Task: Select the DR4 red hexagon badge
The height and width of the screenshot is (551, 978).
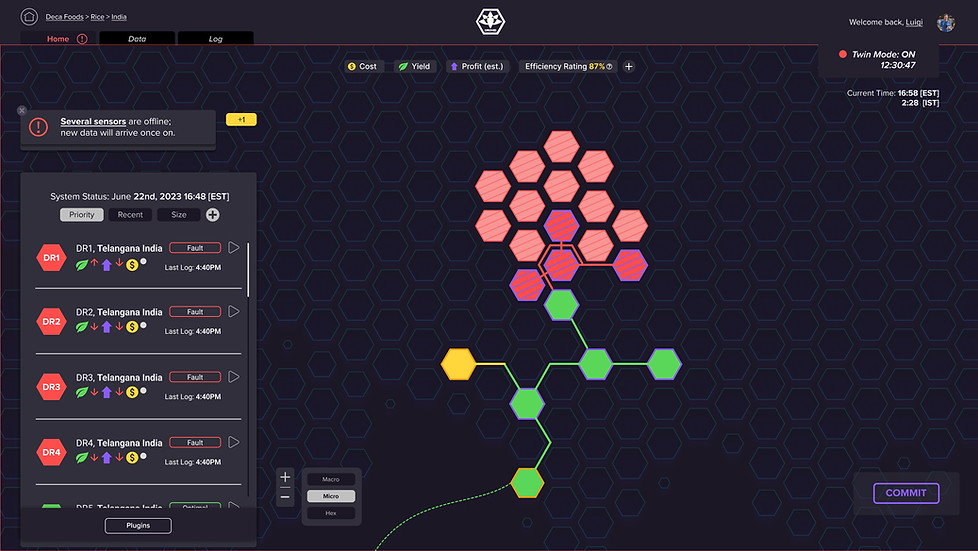Action: click(51, 452)
